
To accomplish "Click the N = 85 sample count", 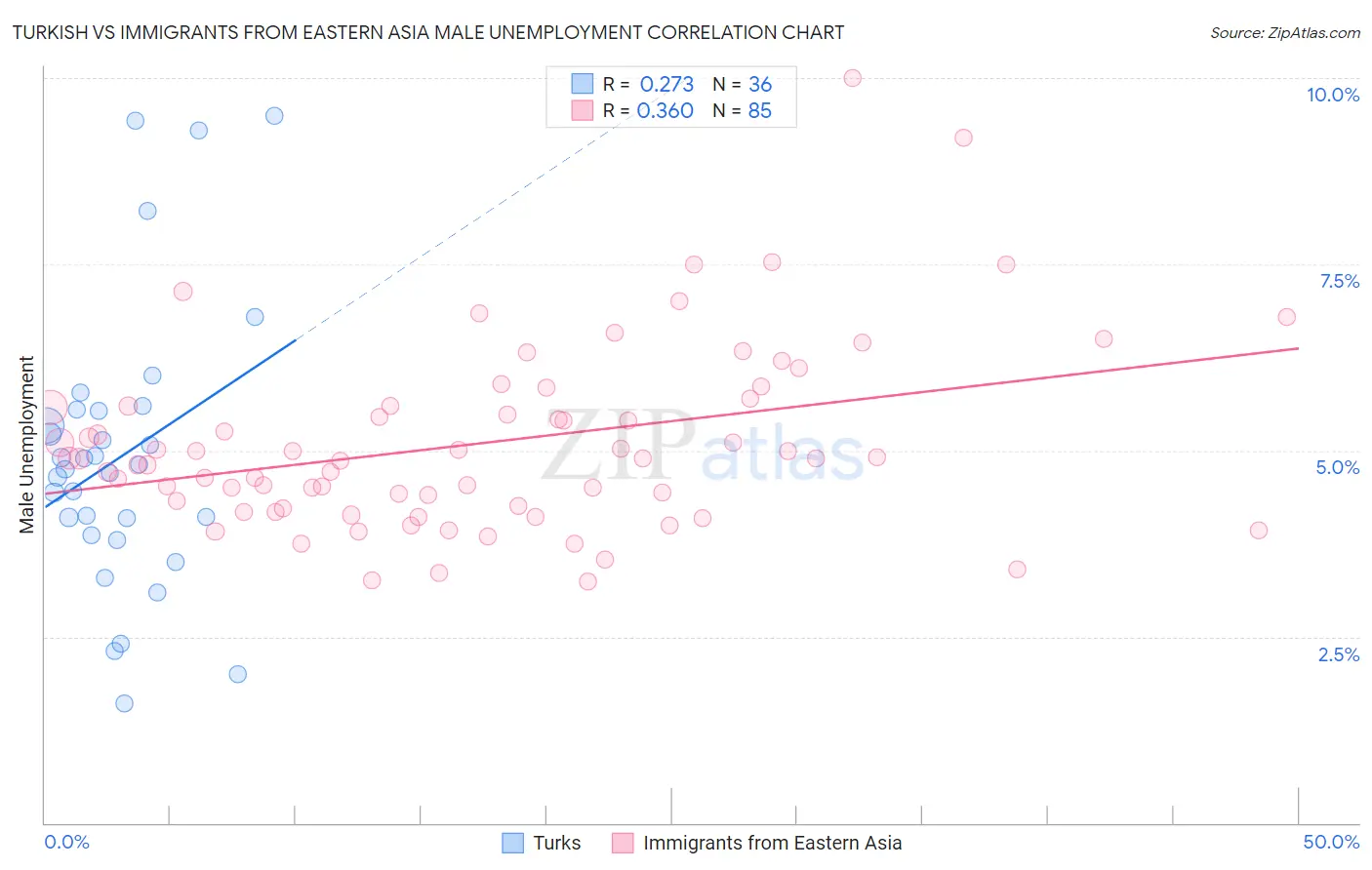I will click(742, 111).
